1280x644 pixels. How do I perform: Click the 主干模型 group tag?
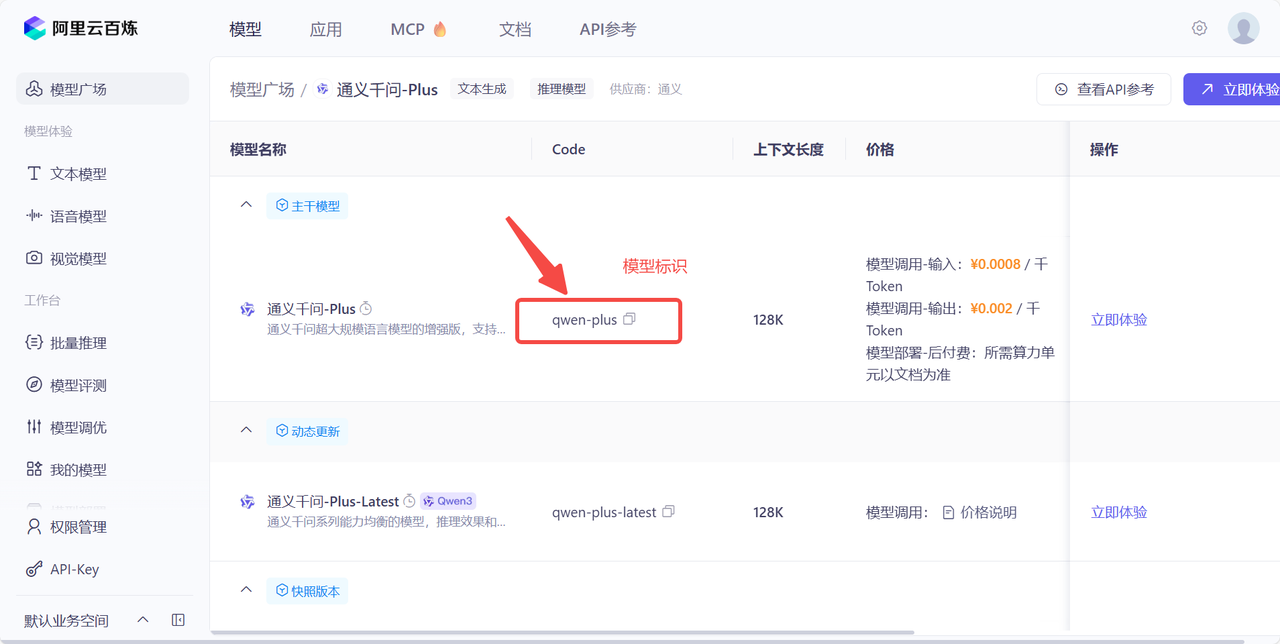point(307,206)
